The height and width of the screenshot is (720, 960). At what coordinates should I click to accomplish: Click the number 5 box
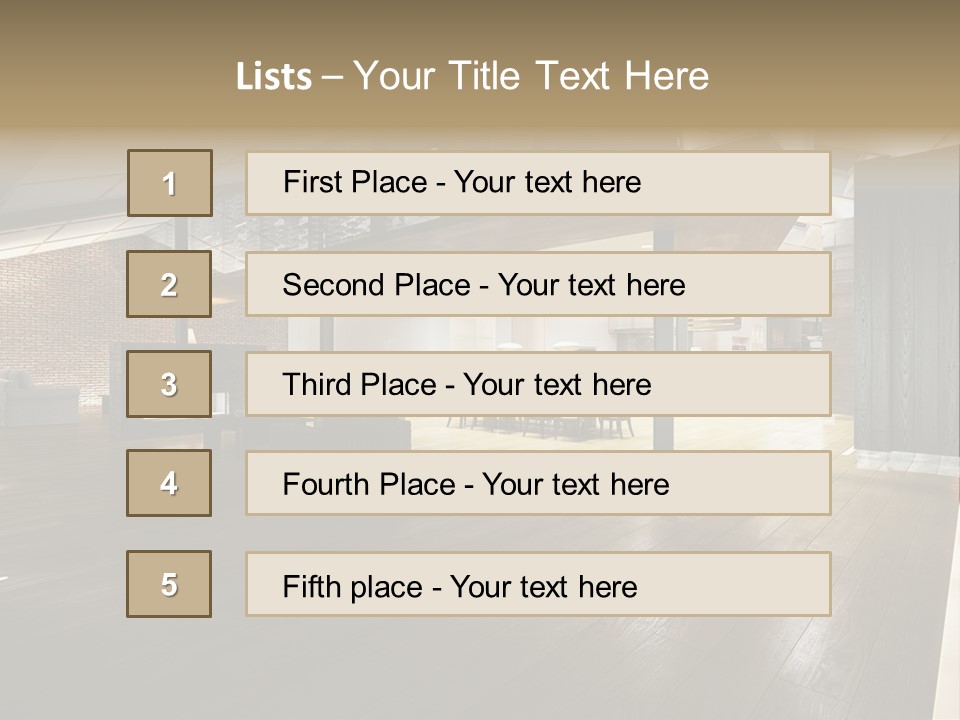pyautogui.click(x=169, y=584)
